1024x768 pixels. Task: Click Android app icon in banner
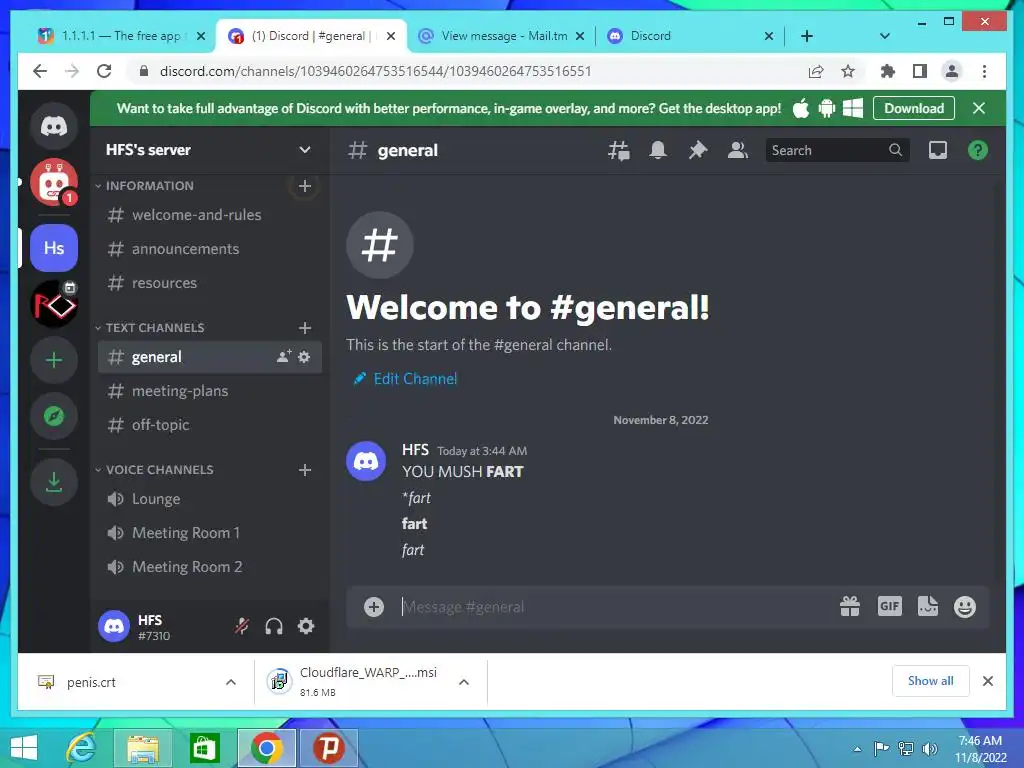(827, 108)
